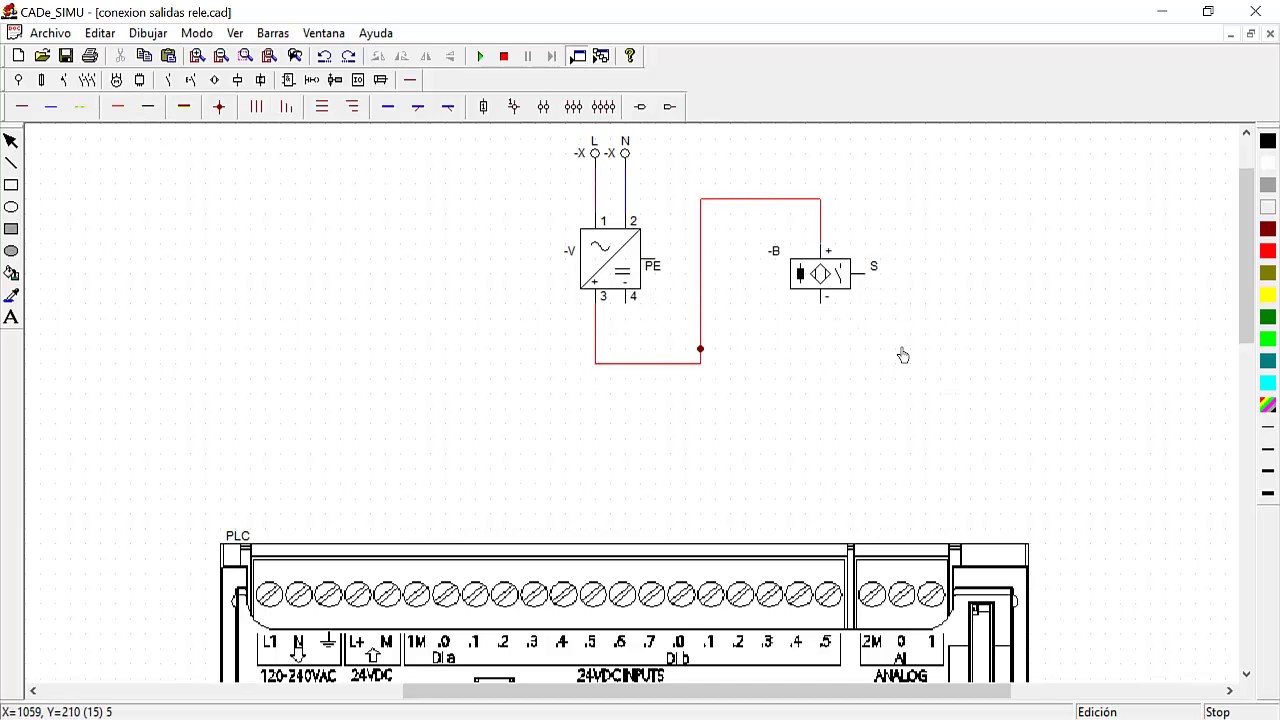Image resolution: width=1280 pixels, height=720 pixels.
Task: Open Dibujar menu
Action: 148,33
